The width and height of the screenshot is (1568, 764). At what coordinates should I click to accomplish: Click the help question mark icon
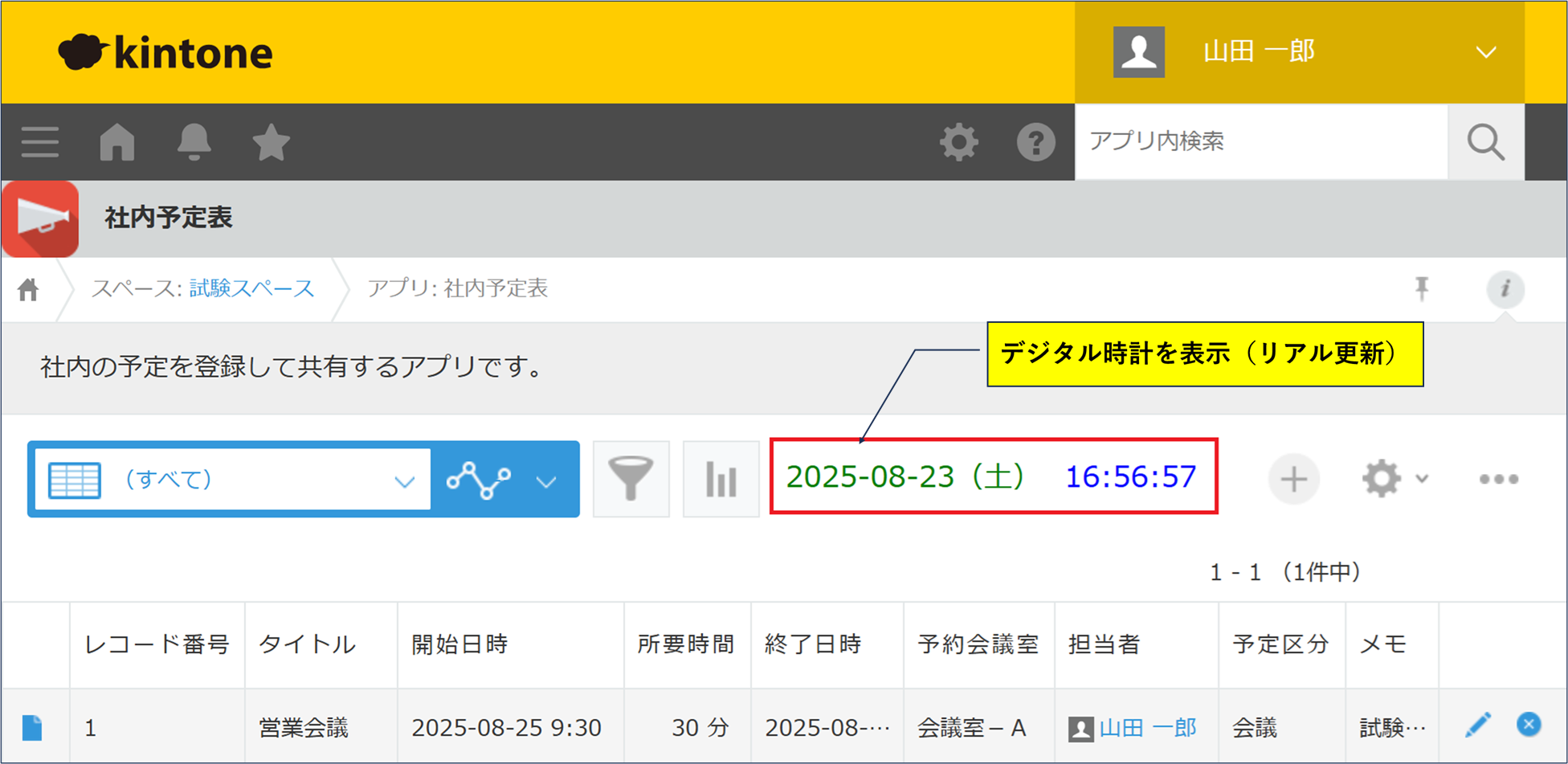point(1035,142)
